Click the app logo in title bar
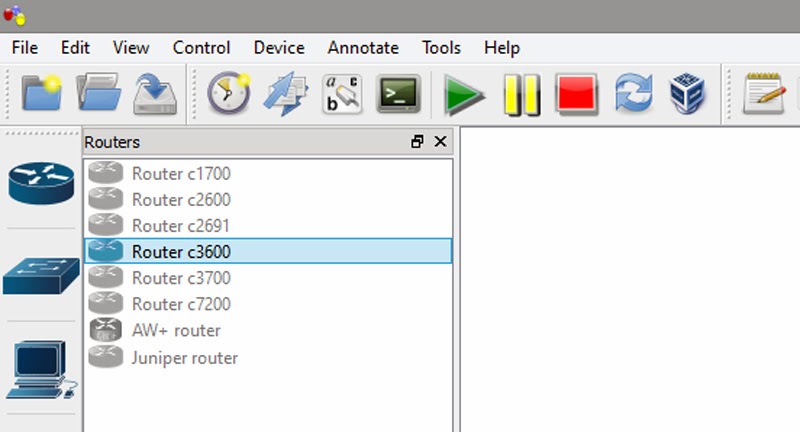 [x=14, y=15]
